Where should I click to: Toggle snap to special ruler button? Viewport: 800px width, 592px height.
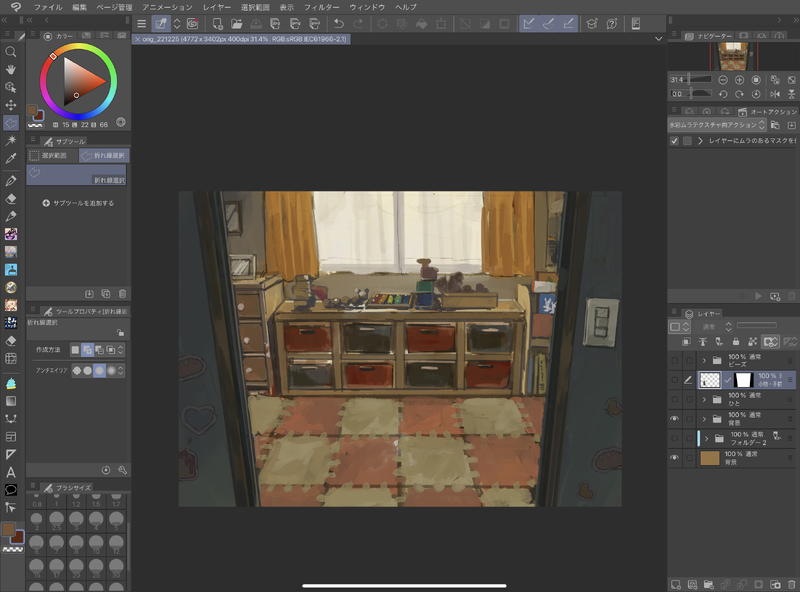548,23
